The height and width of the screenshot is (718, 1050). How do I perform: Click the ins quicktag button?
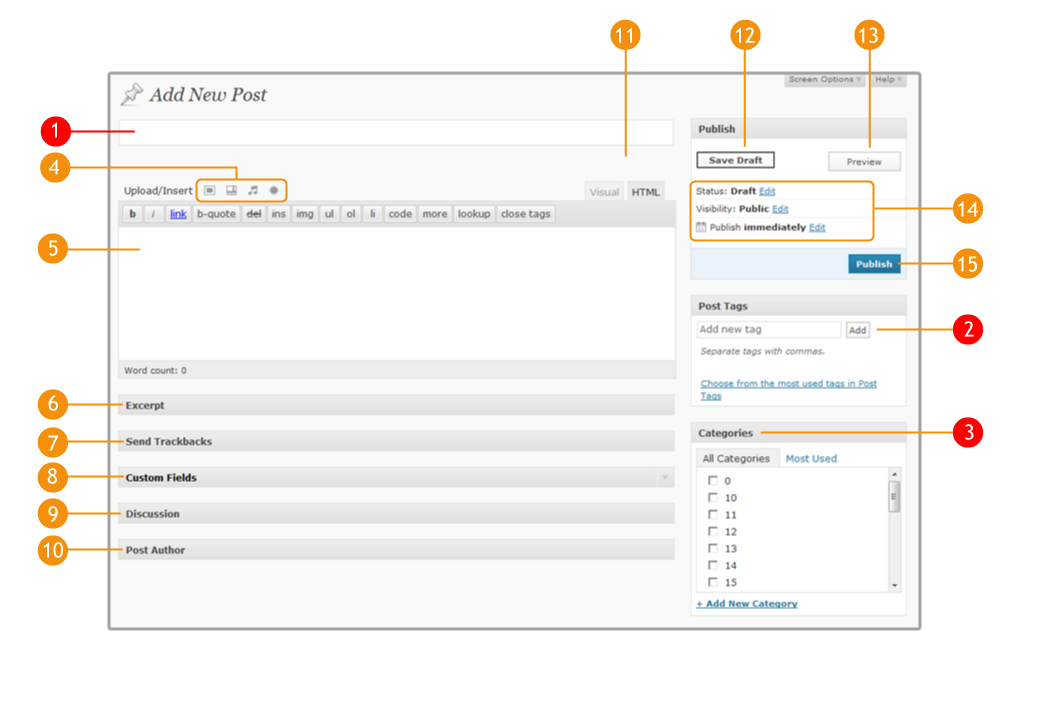(x=279, y=214)
